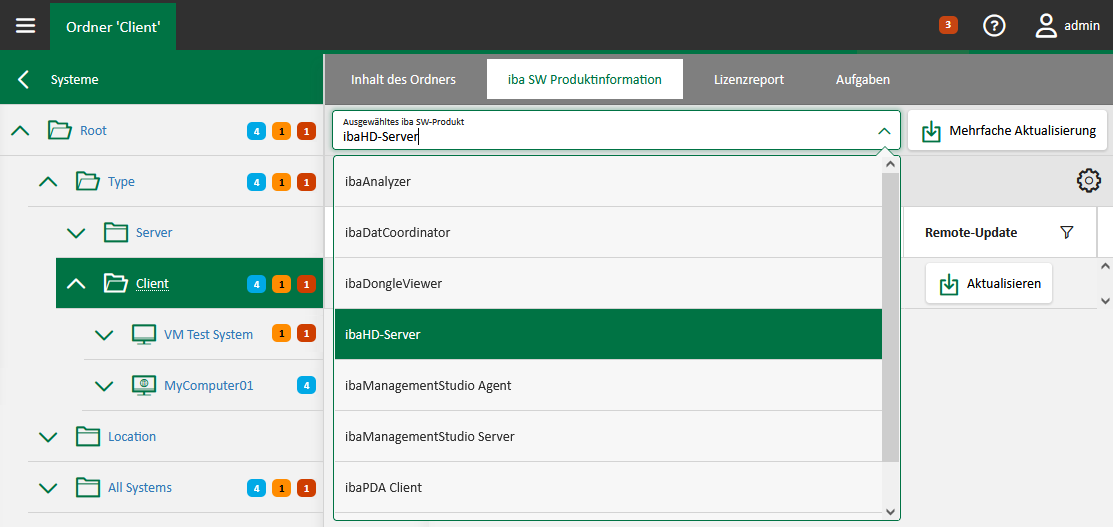Click red badge on All Systems row
Viewport: 1113px width, 527px height.
click(x=306, y=487)
